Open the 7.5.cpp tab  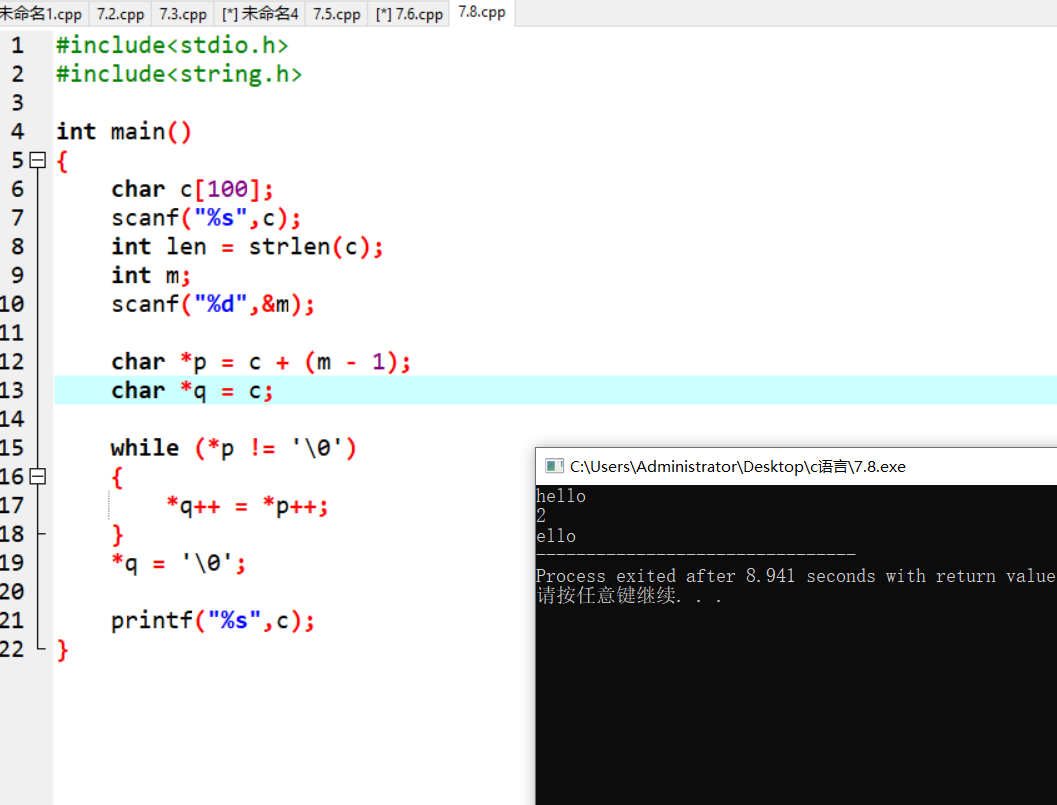click(336, 13)
